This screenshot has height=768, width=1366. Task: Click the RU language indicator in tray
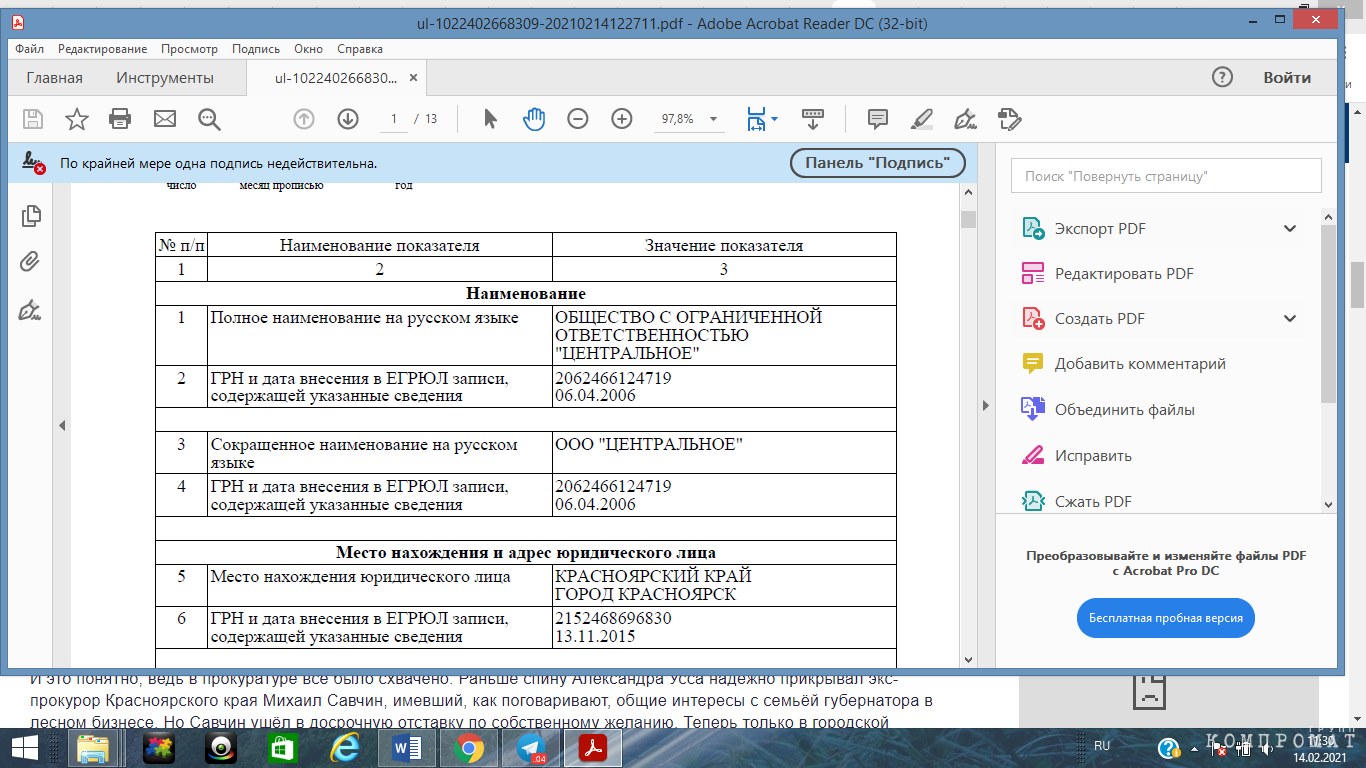coord(1102,746)
